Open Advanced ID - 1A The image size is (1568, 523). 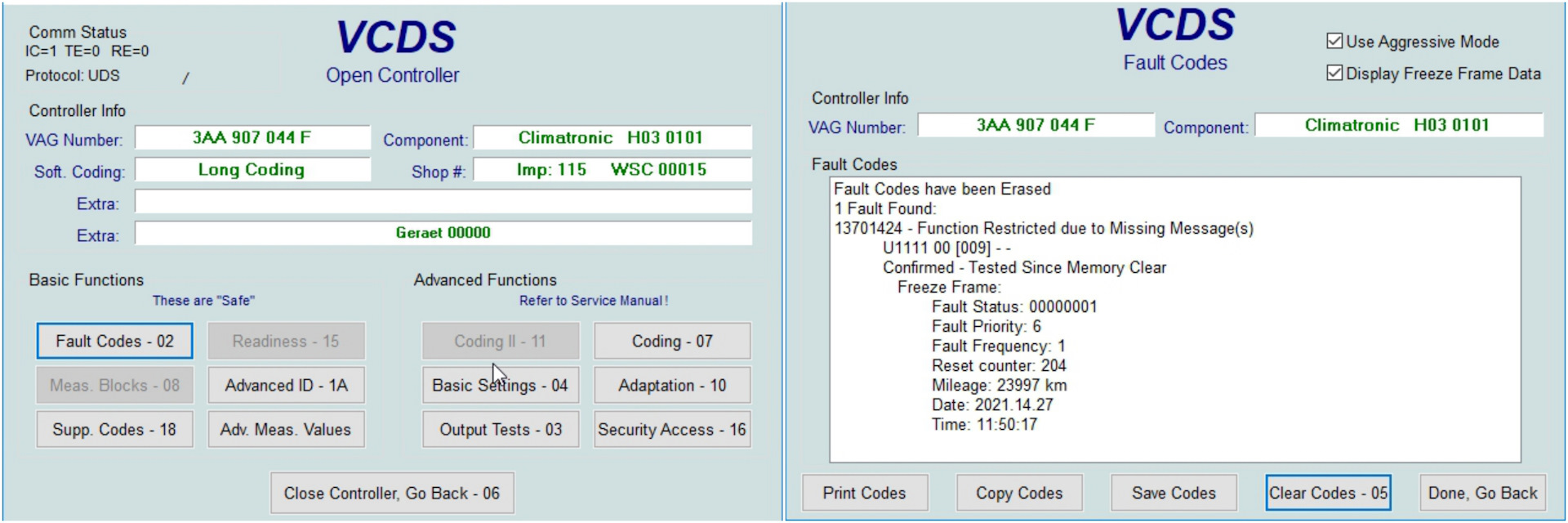tap(286, 385)
